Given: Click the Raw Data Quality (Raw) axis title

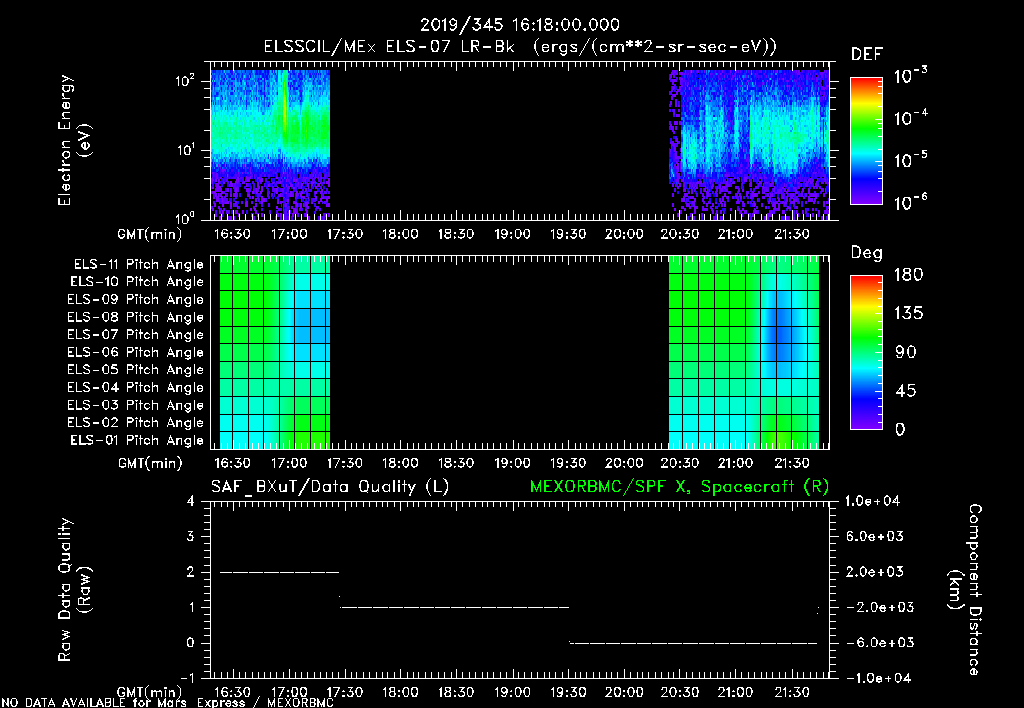Looking at the screenshot, I should click(x=74, y=589).
